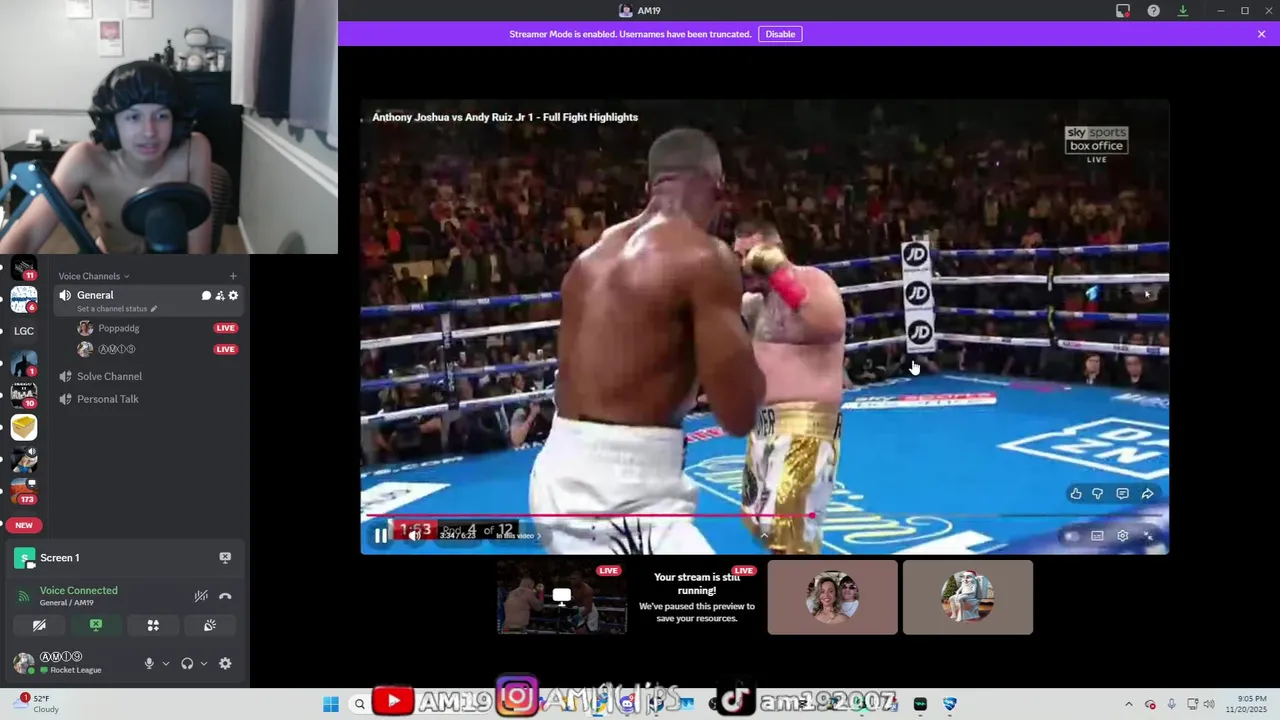Exit fullscreen in video player
The height and width of the screenshot is (720, 1280).
click(1148, 536)
